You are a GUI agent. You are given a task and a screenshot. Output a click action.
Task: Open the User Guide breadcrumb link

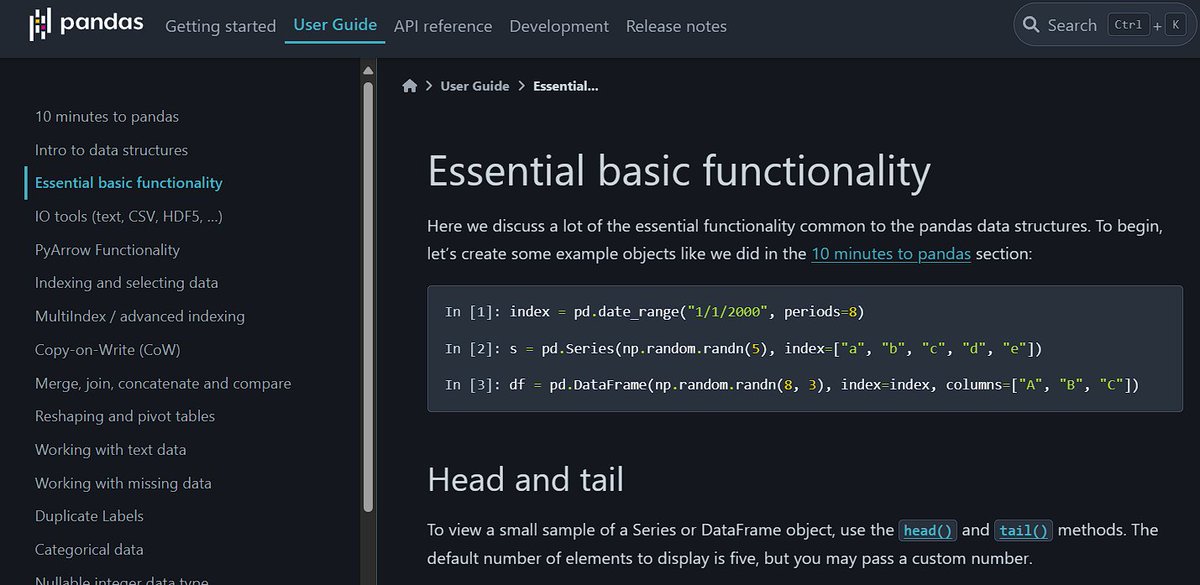click(475, 86)
